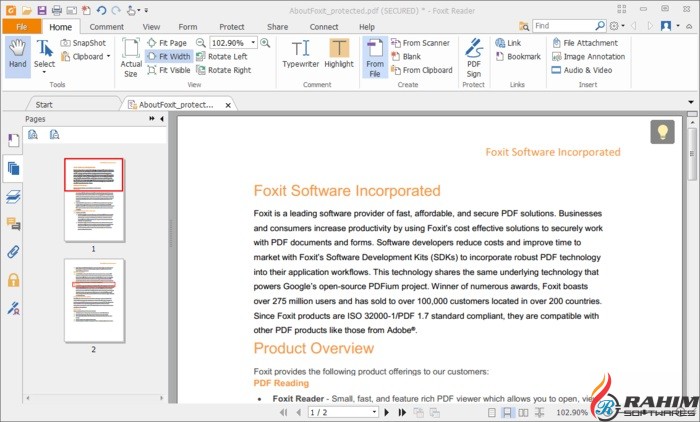Switch to the Comment ribbon tab
Viewport: 700px width, 422px height.
click(107, 27)
